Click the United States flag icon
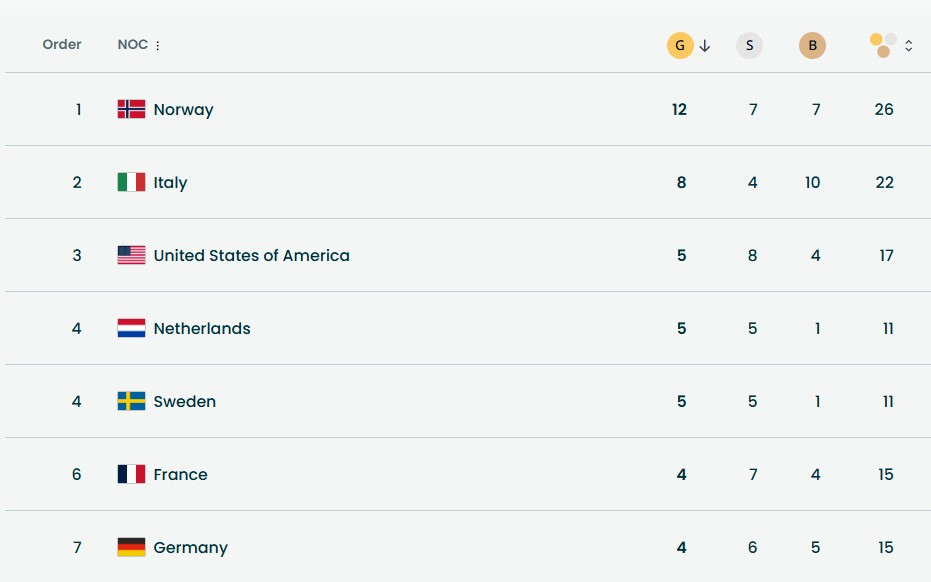 (131, 255)
